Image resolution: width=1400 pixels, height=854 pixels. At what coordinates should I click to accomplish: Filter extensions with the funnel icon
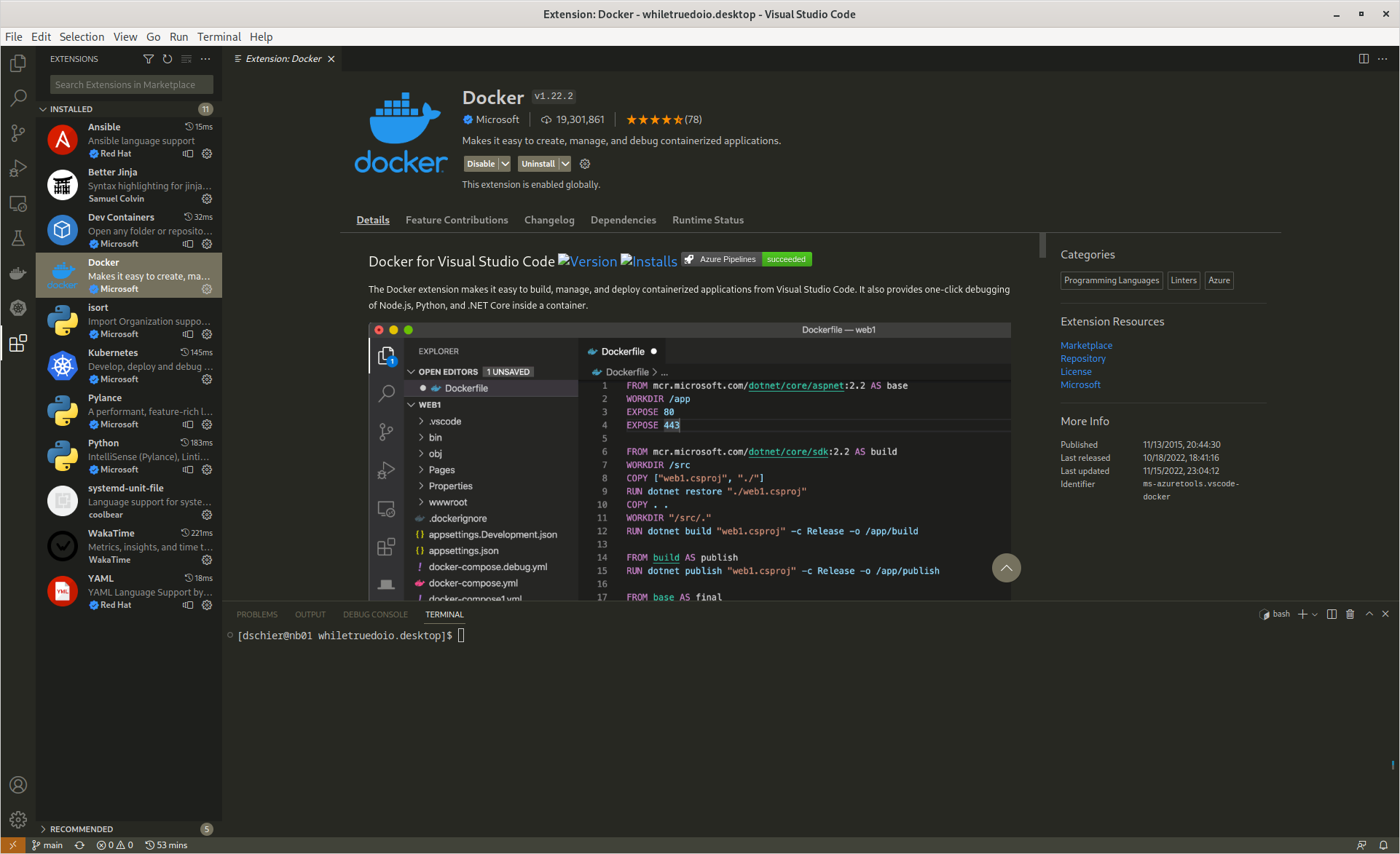(x=149, y=59)
